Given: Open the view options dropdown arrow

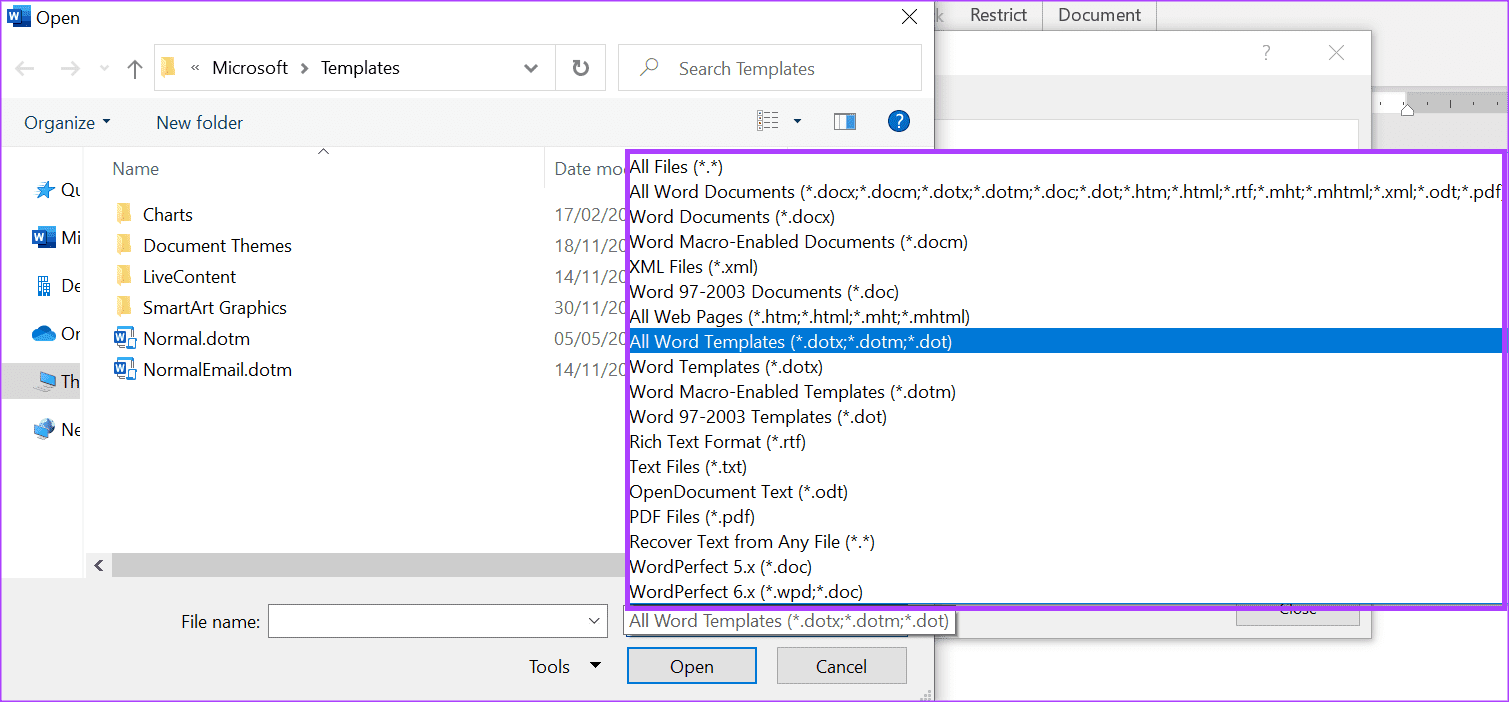Looking at the screenshot, I should (797, 122).
